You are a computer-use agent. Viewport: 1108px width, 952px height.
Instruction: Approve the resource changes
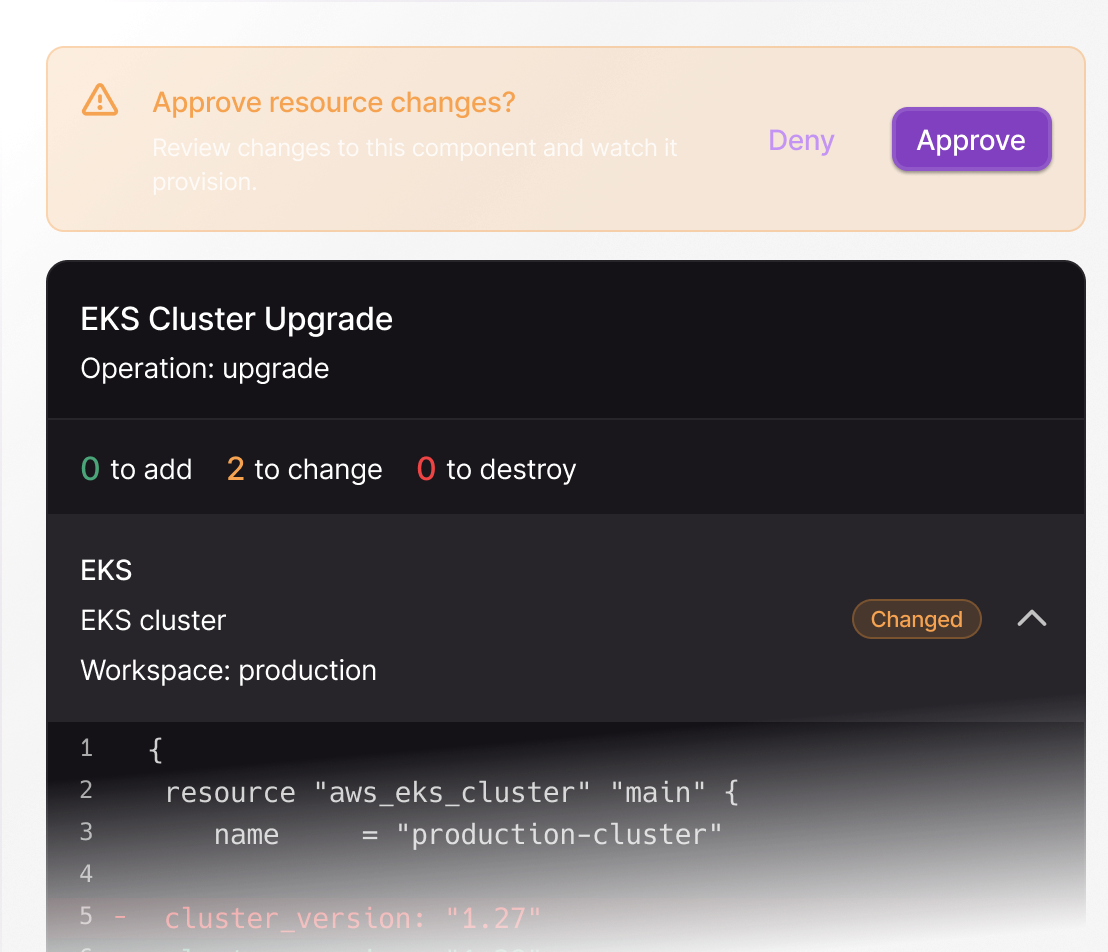[x=971, y=140]
